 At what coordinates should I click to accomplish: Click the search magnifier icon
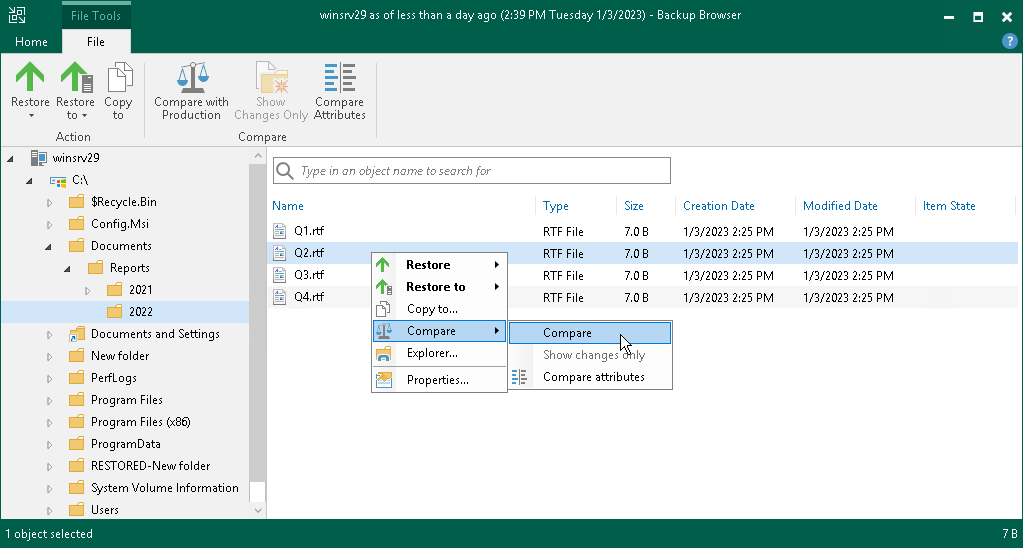[x=284, y=171]
